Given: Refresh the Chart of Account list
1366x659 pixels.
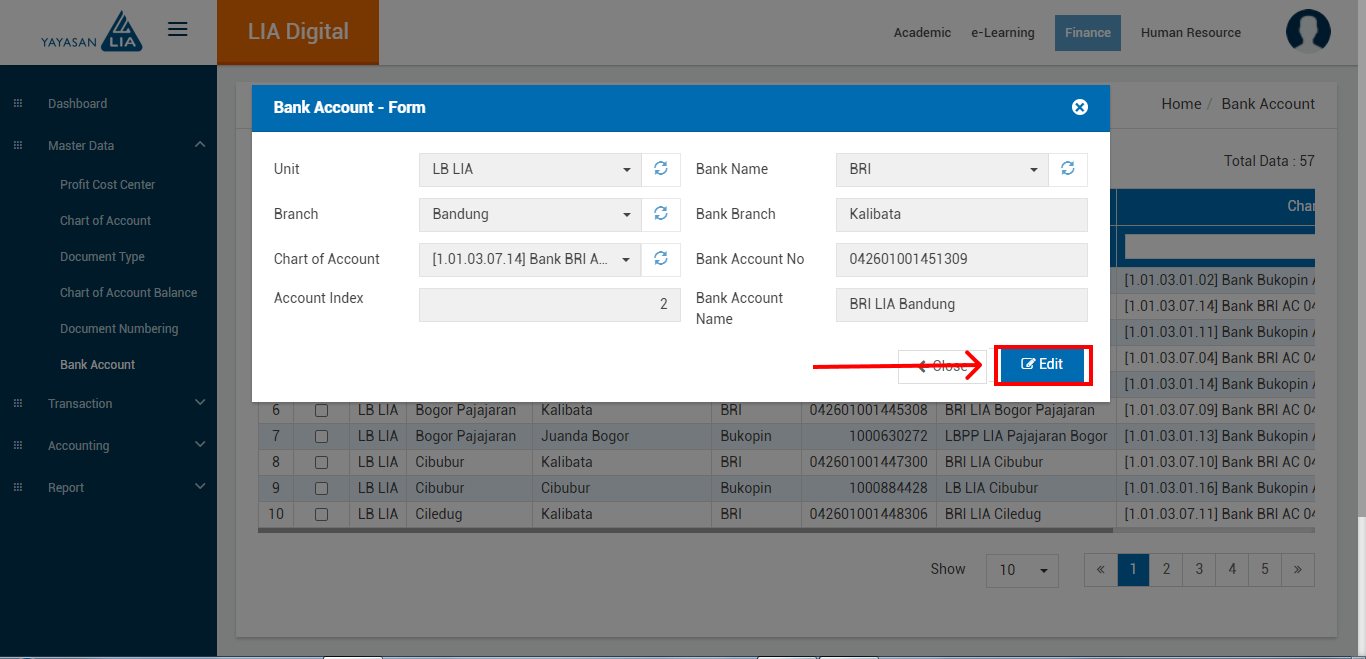Looking at the screenshot, I should (661, 259).
